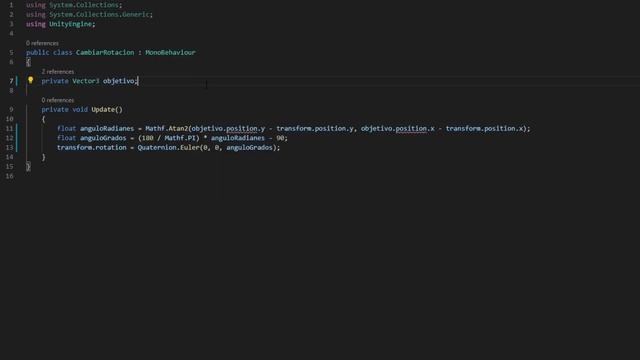Click first underlined 'position' error on line 11
This screenshot has height=360, width=640.
point(242,129)
